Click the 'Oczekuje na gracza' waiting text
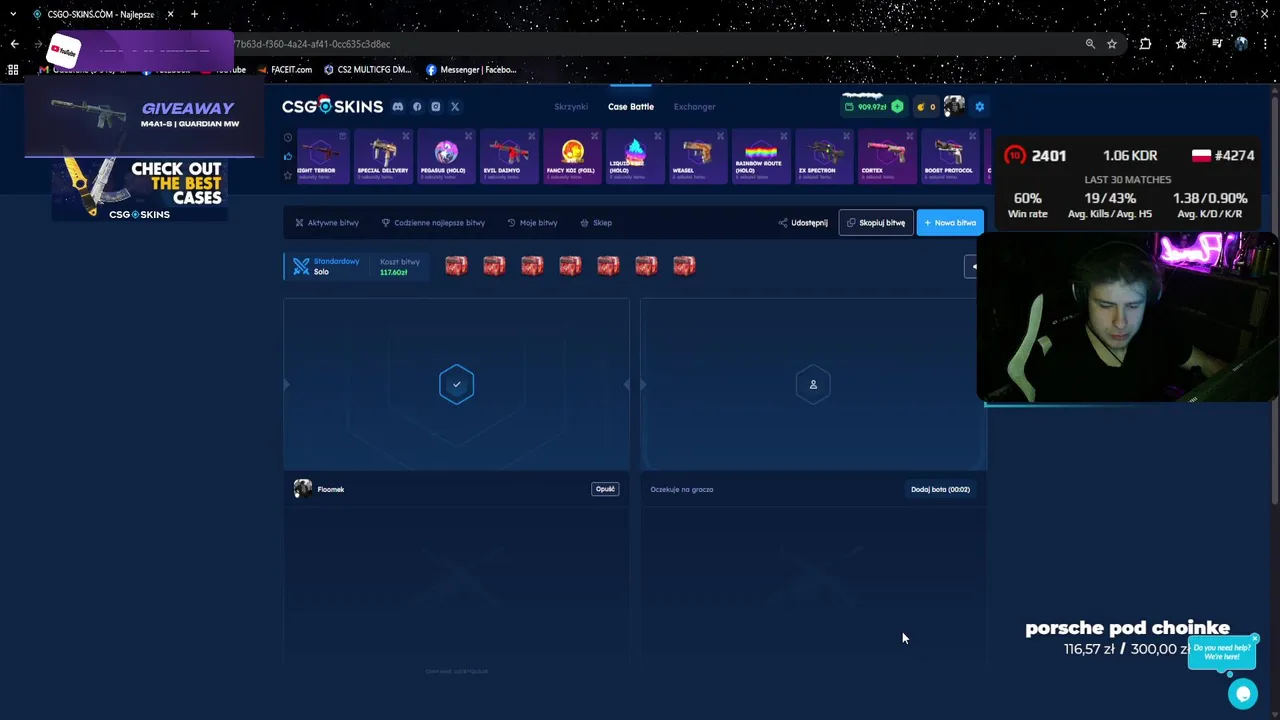This screenshot has width=1280, height=720. (681, 489)
